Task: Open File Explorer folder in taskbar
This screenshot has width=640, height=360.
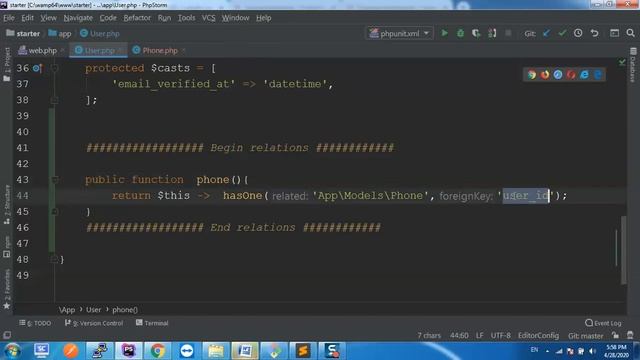Action: point(216,351)
